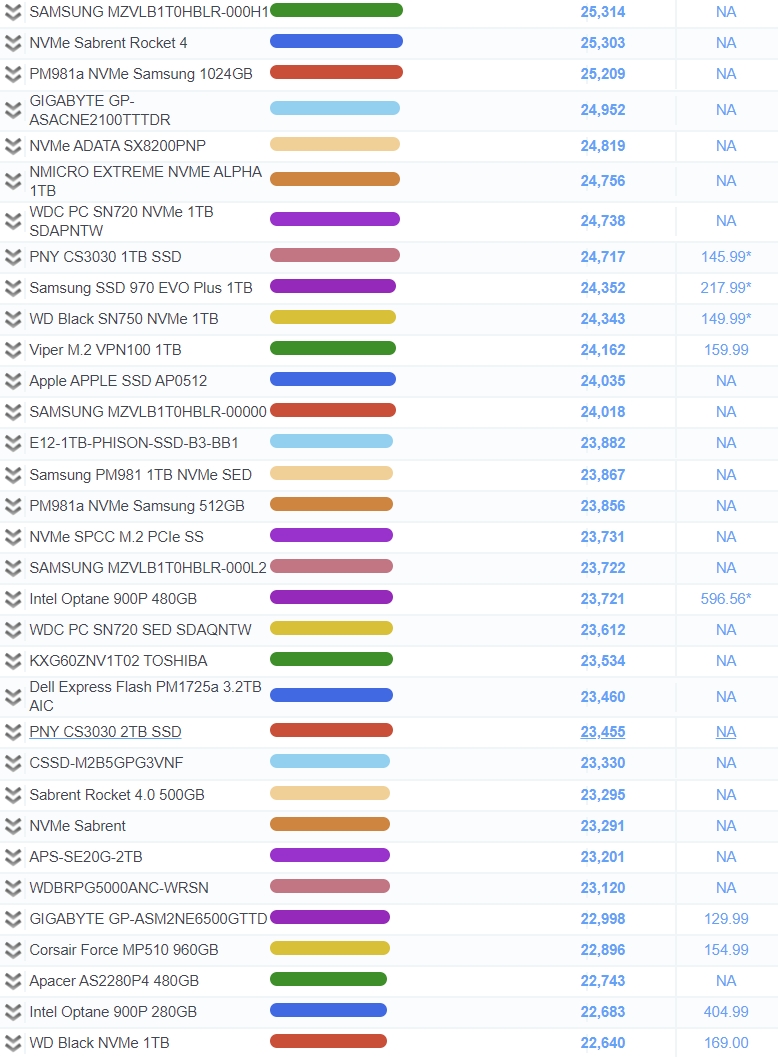This screenshot has height=1057, width=778.
Task: Click score 23,455 for PNY CS3030 2TB
Action: point(603,732)
